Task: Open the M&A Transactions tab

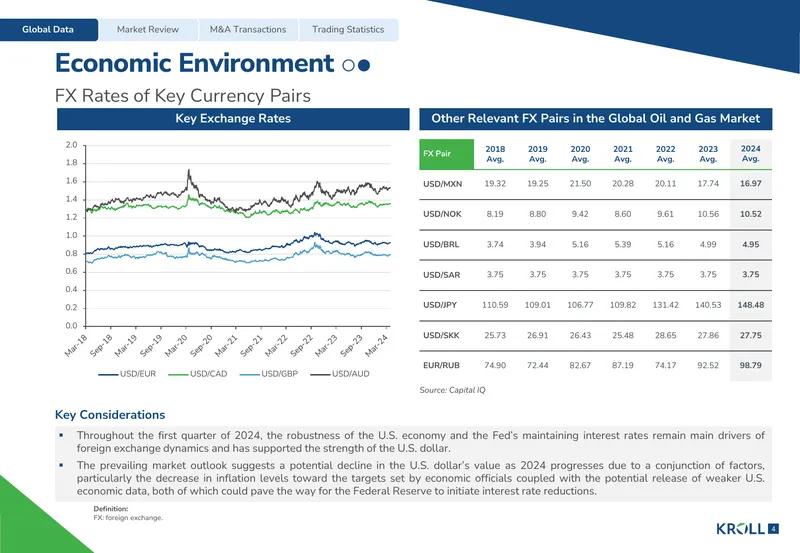Action: point(248,30)
